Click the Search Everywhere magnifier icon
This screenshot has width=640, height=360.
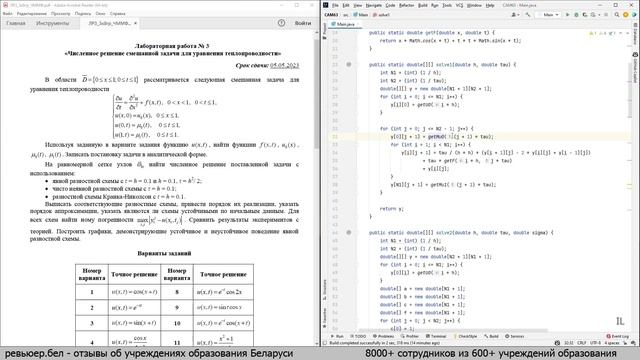[x=617, y=15]
